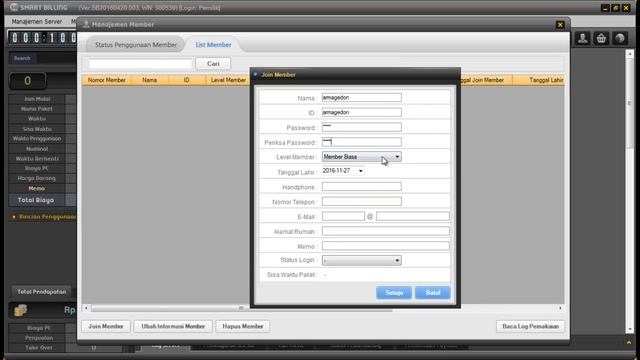
Task: Click the horizontal scrollbar left arrow
Action: 86,308
